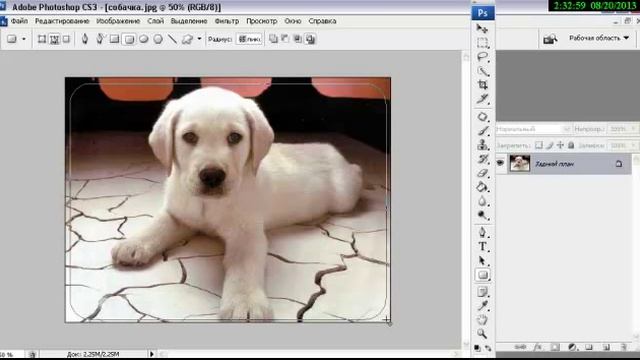Select the Paint Bucket tool
640x360 pixels.
point(482,187)
